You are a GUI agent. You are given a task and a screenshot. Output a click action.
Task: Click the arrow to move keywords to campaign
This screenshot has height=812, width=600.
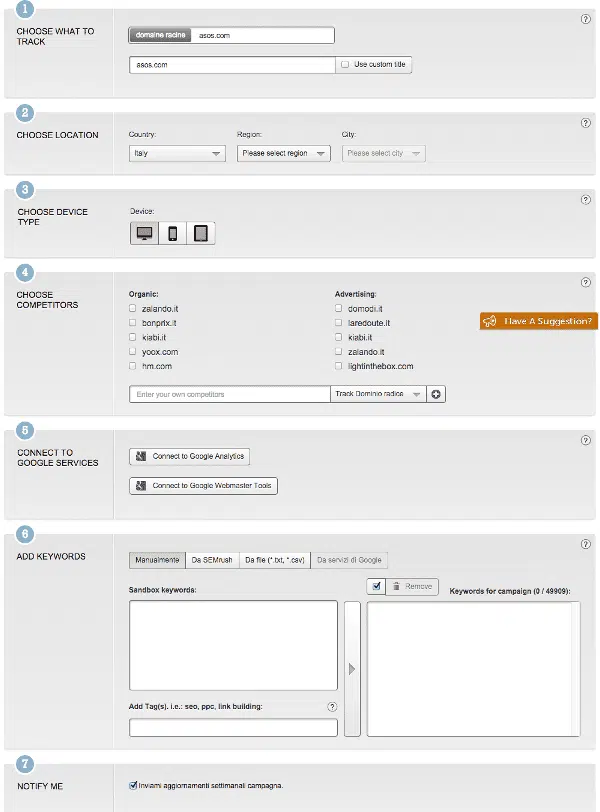(x=352, y=669)
